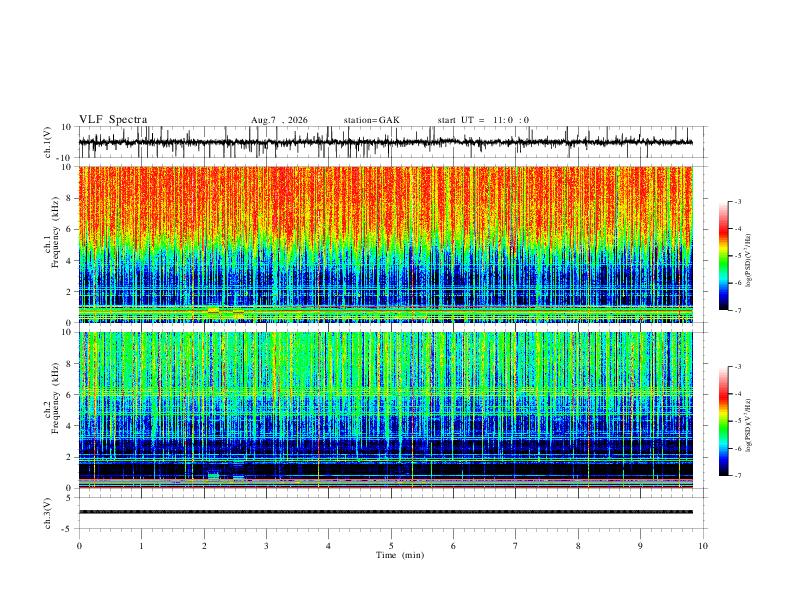Click the 9 minute tick label
The image size is (792, 612).
click(x=640, y=546)
